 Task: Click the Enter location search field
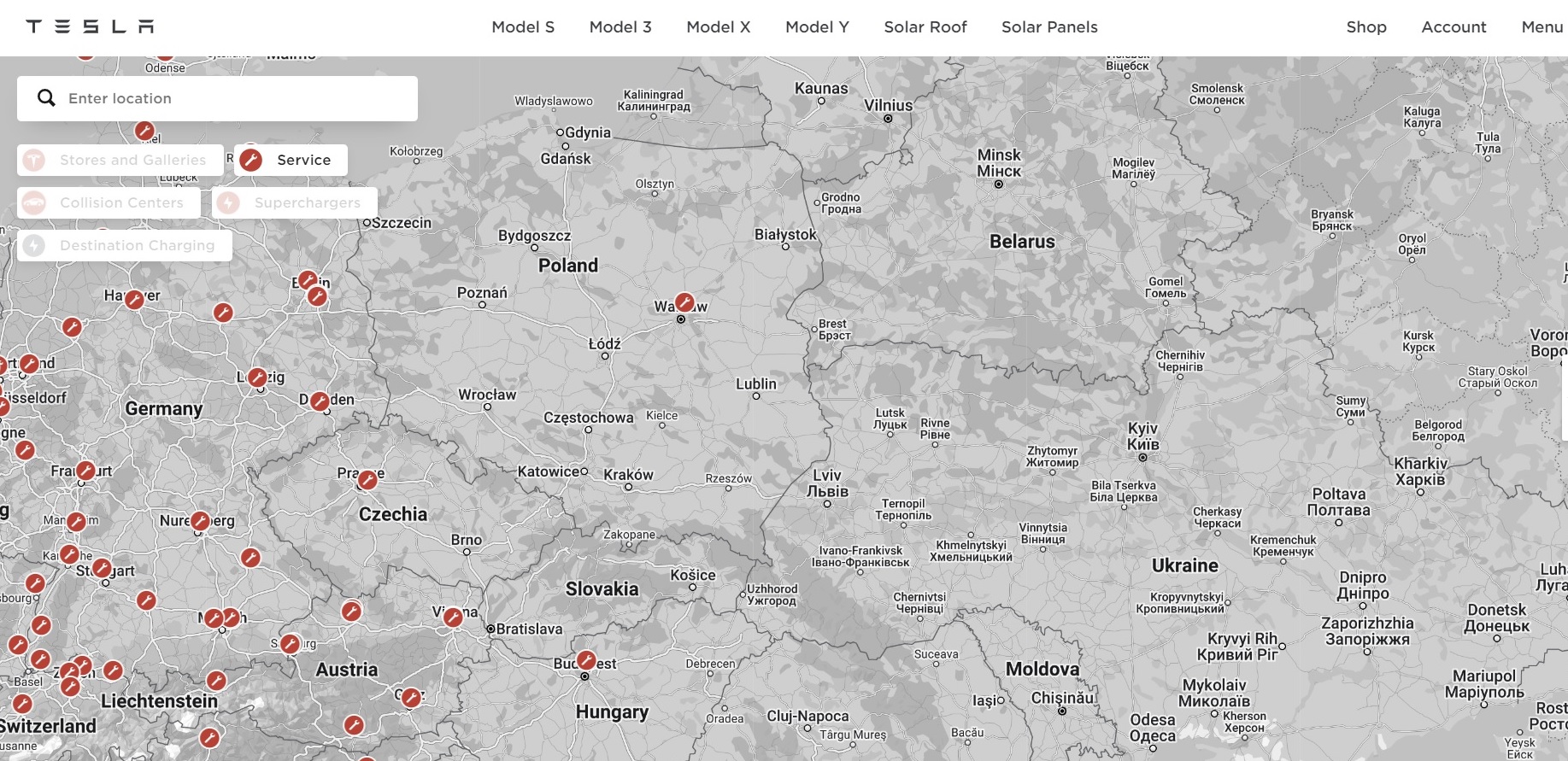pyautogui.click(x=217, y=98)
